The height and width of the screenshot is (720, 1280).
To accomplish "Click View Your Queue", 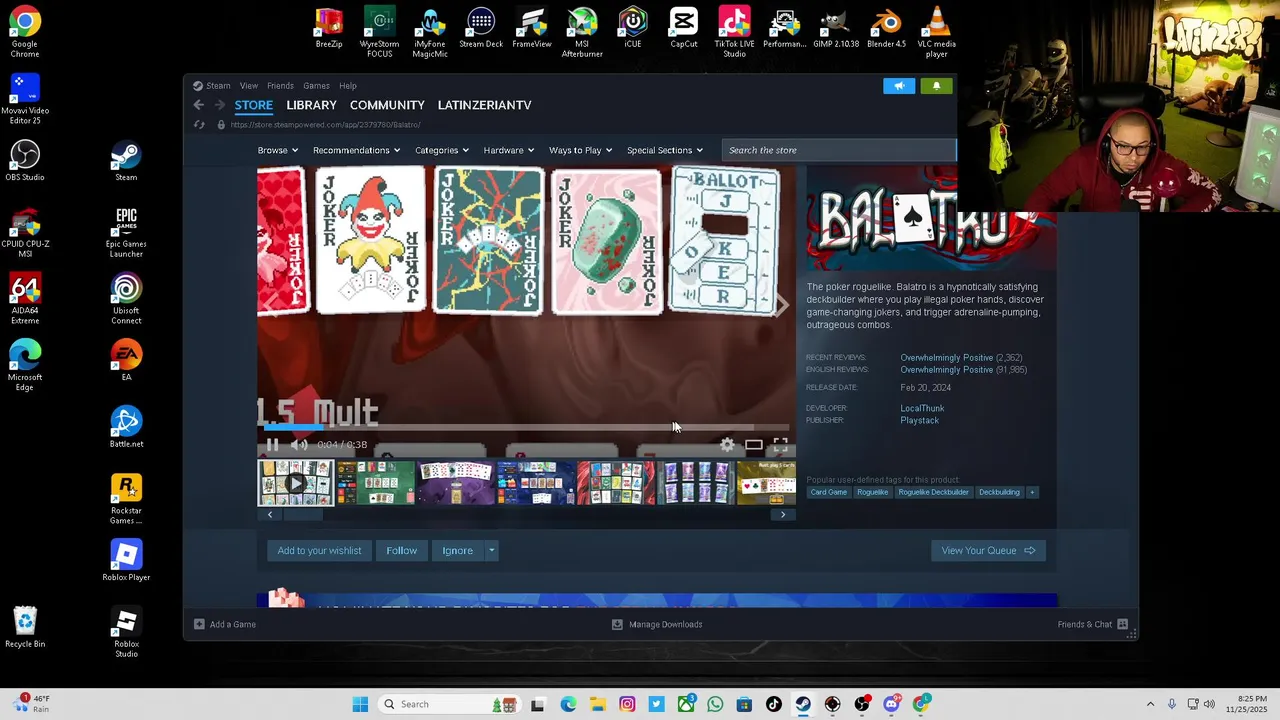I will (x=988, y=550).
